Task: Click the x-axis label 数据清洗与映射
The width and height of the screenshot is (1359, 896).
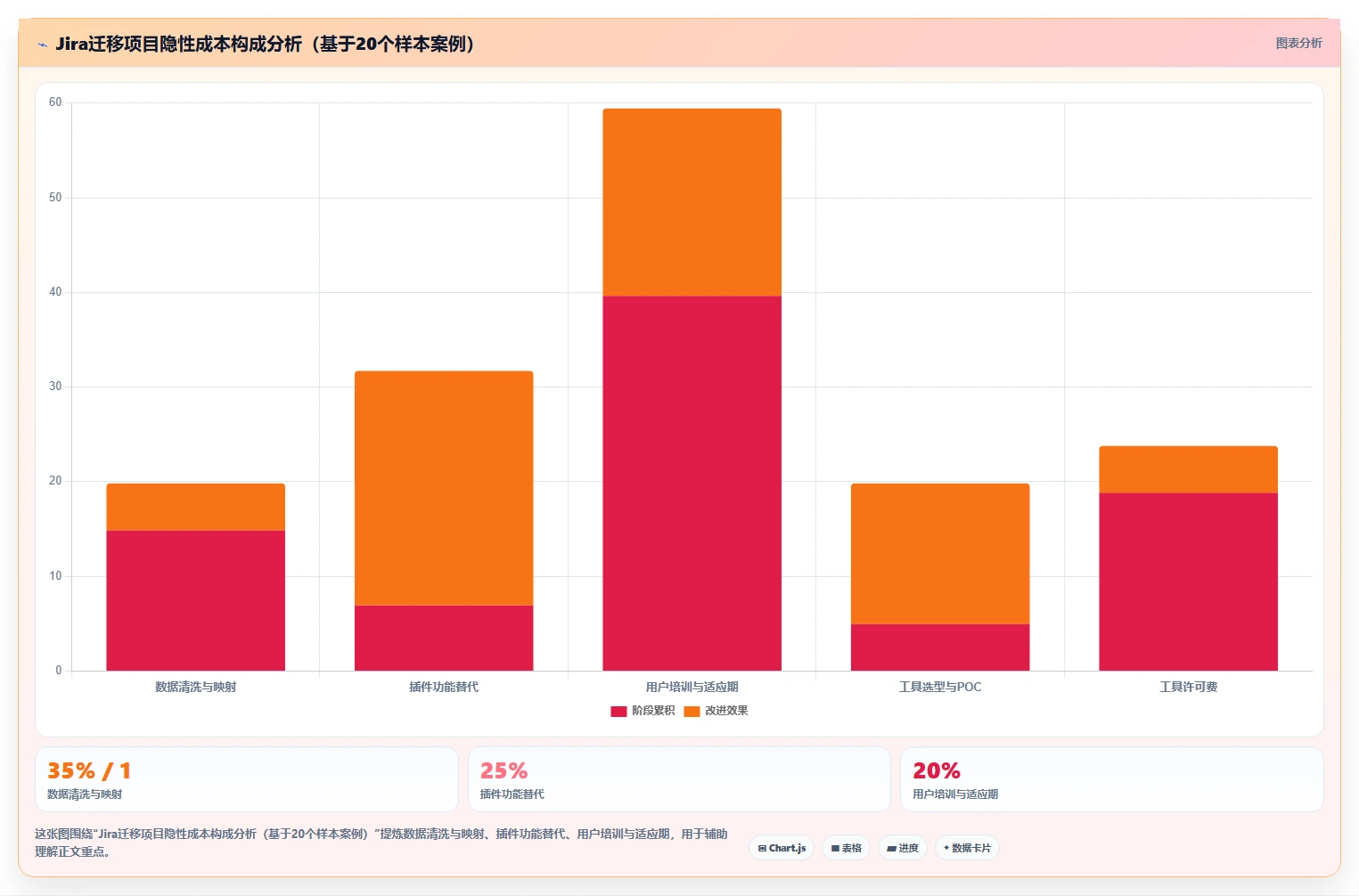Action: 196,687
